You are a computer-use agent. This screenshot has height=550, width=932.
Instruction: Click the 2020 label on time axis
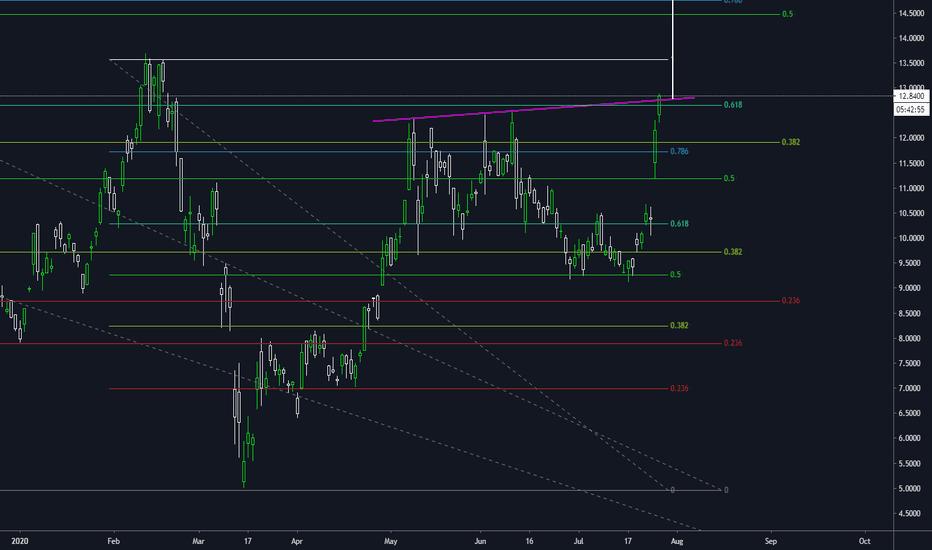point(20,541)
